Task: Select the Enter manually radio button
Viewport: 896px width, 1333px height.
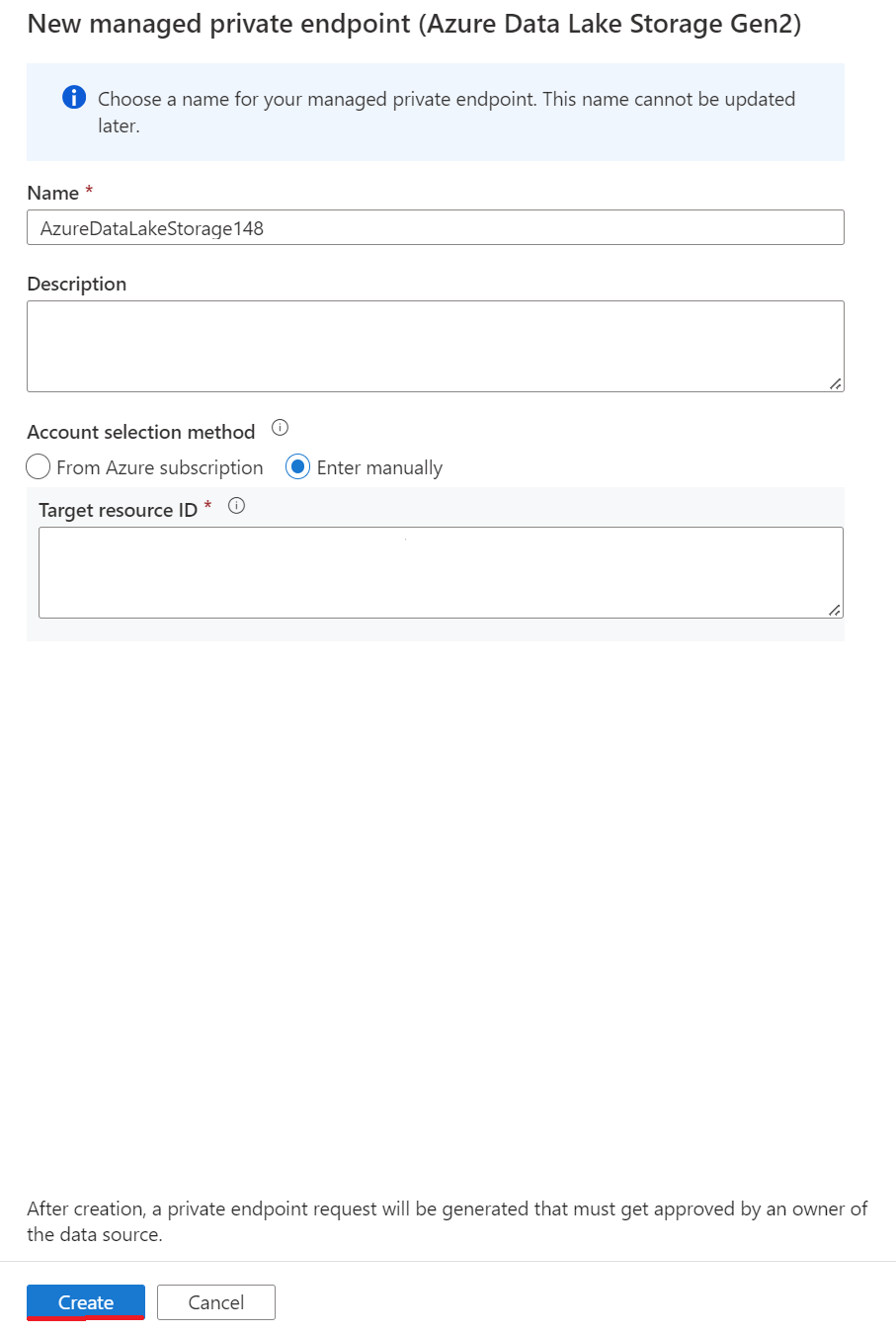Action: click(x=297, y=466)
